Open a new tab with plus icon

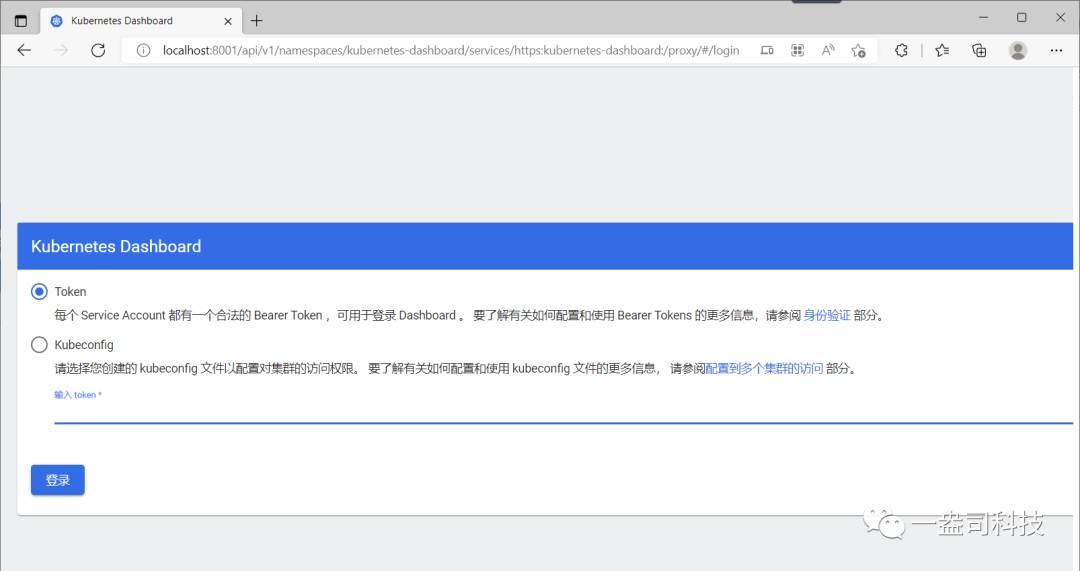256,21
